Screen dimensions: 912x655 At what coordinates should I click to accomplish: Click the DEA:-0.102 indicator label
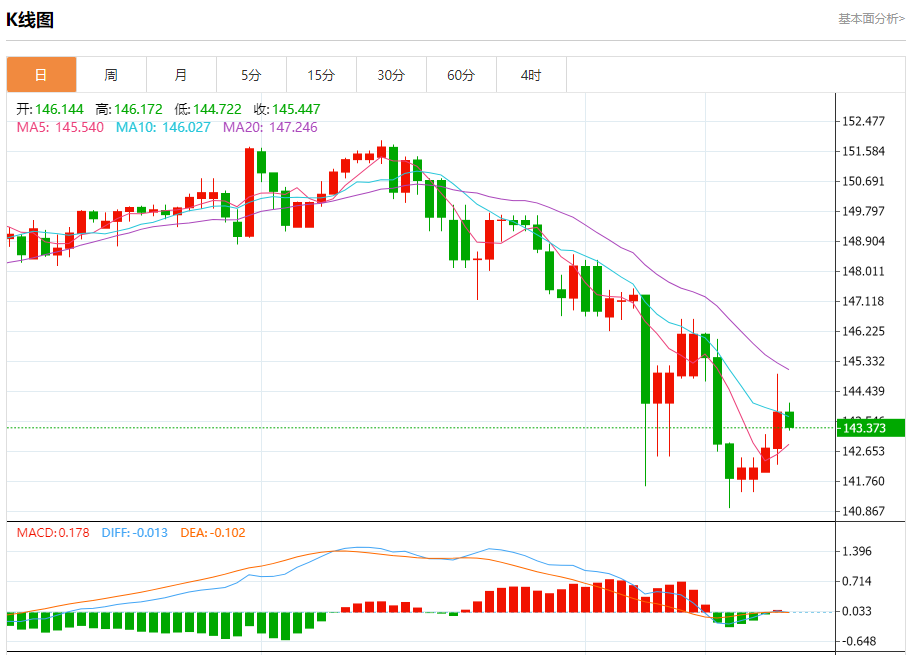point(213,532)
